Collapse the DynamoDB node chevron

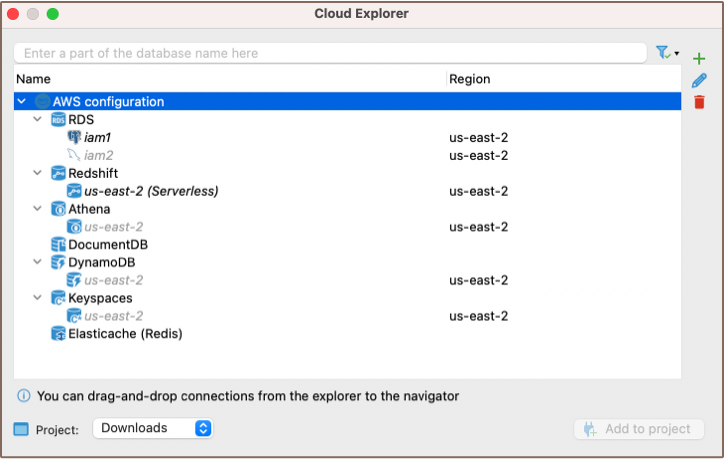(38, 262)
